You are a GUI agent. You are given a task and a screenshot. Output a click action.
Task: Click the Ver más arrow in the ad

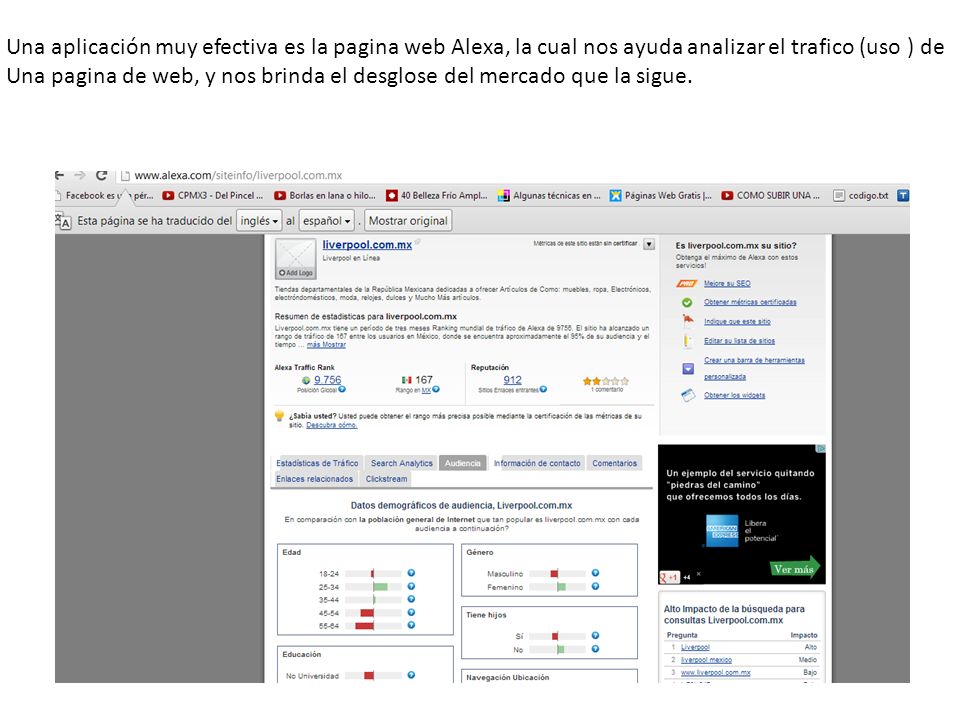[x=795, y=569]
